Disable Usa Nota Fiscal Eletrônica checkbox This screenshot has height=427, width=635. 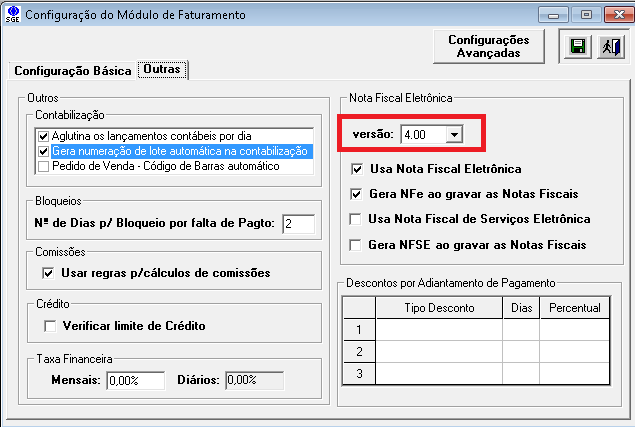pos(357,169)
